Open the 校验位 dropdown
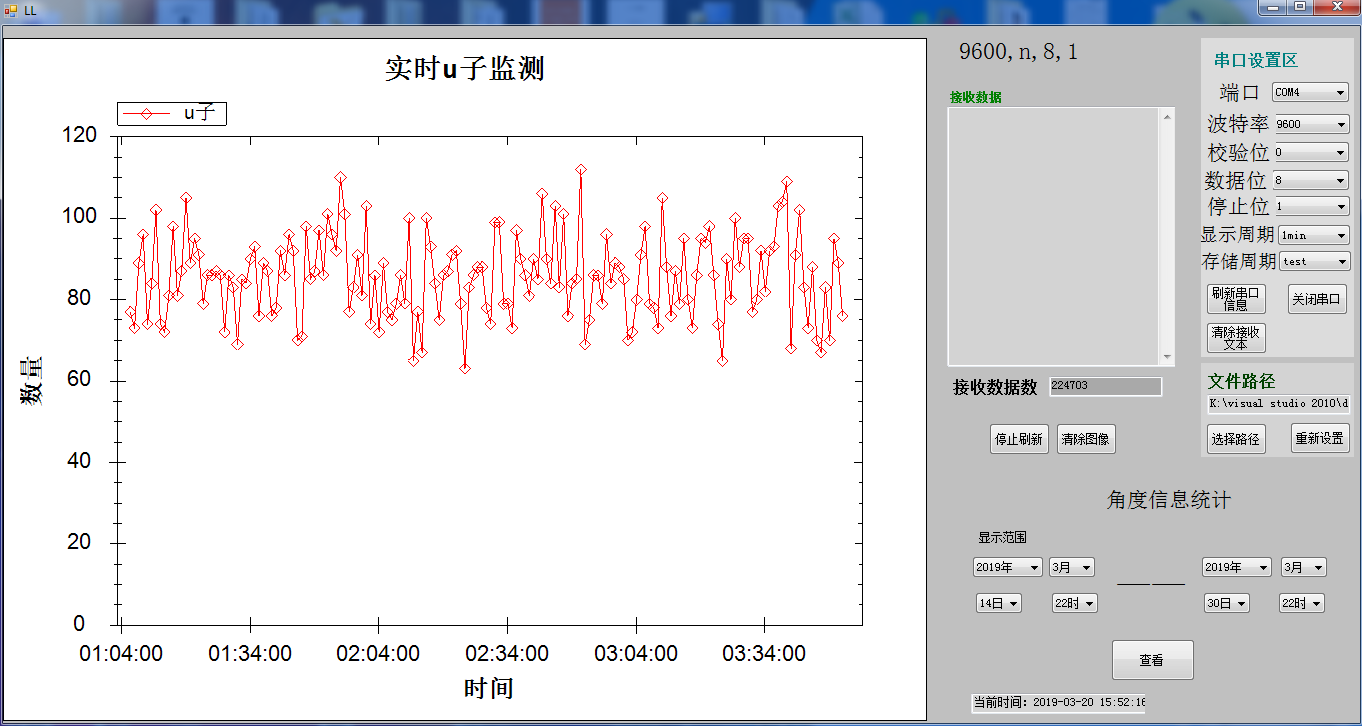 click(1311, 153)
